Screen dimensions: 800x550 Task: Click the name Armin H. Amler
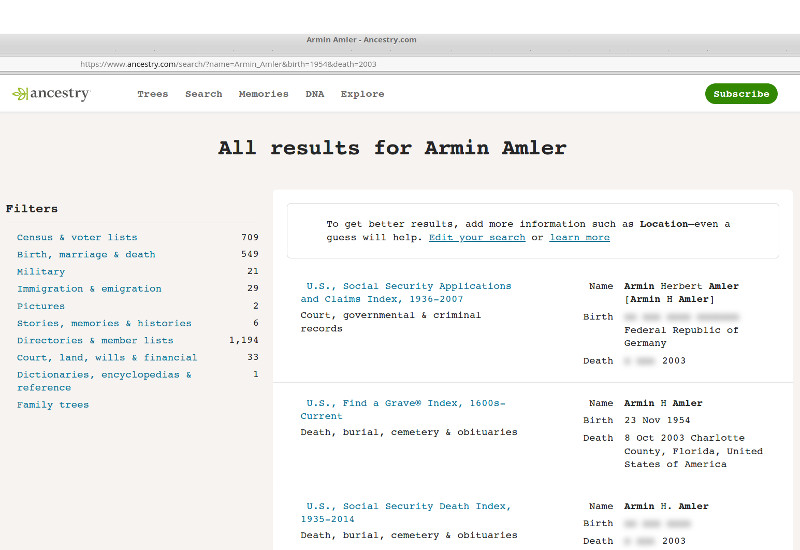(x=666, y=506)
